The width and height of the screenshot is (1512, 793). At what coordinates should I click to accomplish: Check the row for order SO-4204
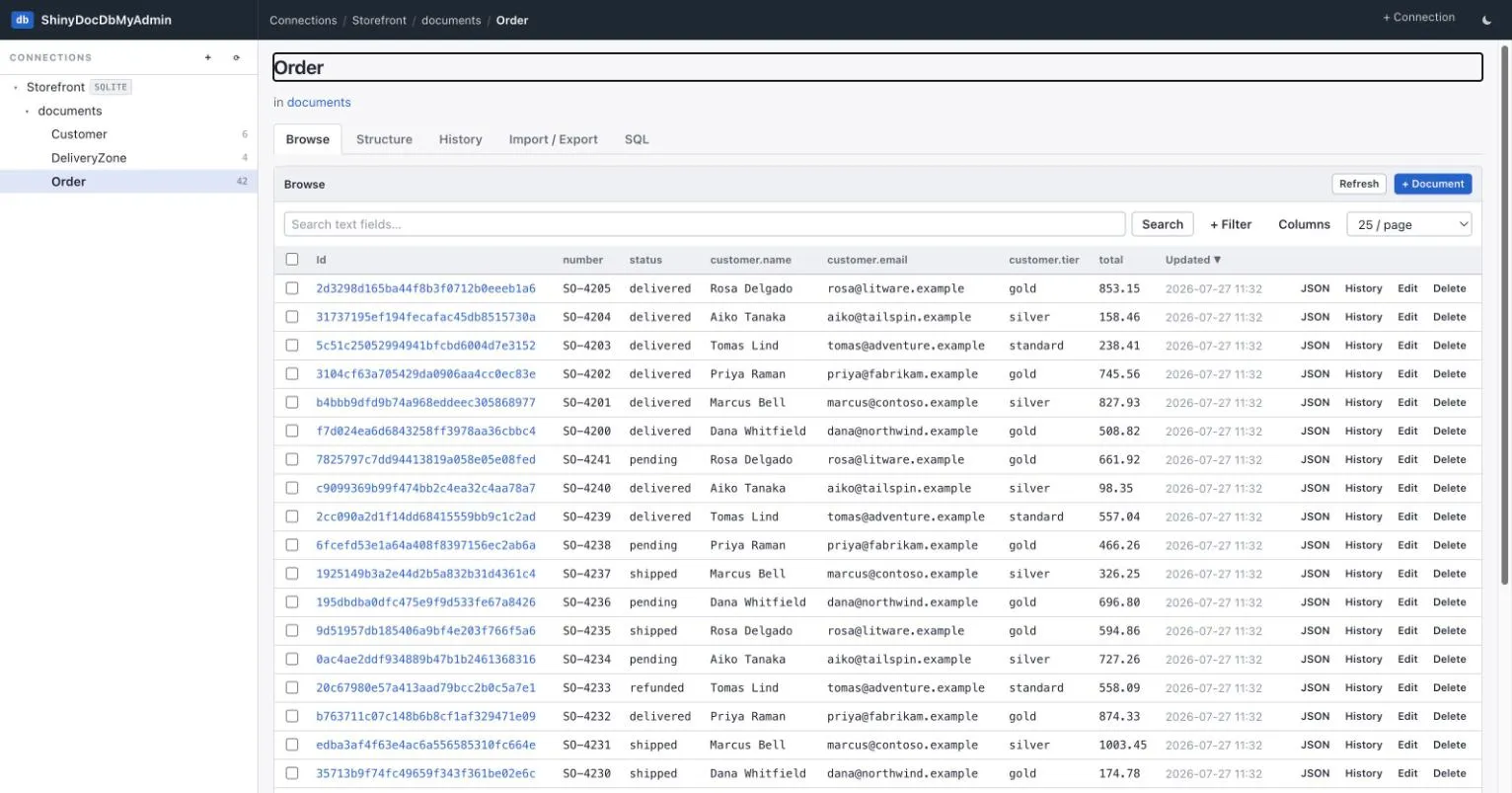click(292, 317)
